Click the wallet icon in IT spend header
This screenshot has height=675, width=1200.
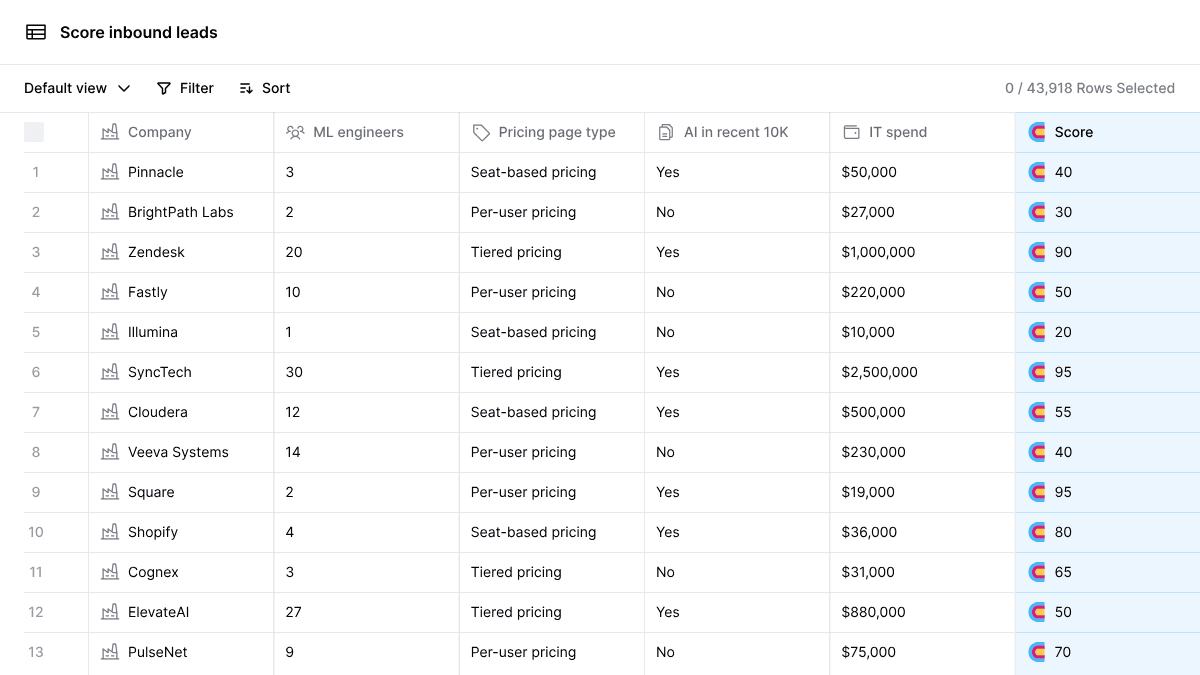[851, 132]
